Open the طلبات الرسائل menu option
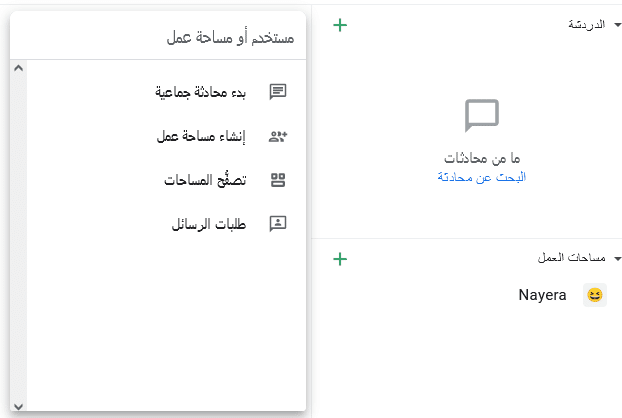 pos(209,224)
